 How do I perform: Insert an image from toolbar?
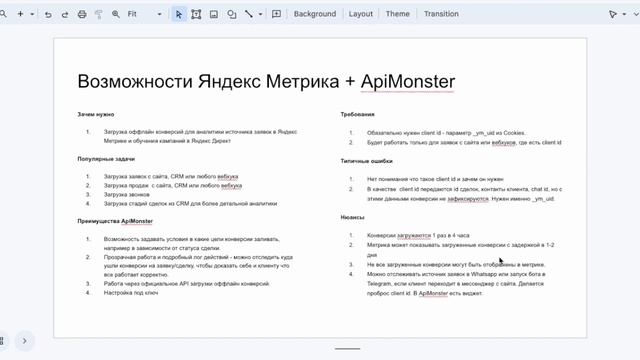(x=213, y=14)
